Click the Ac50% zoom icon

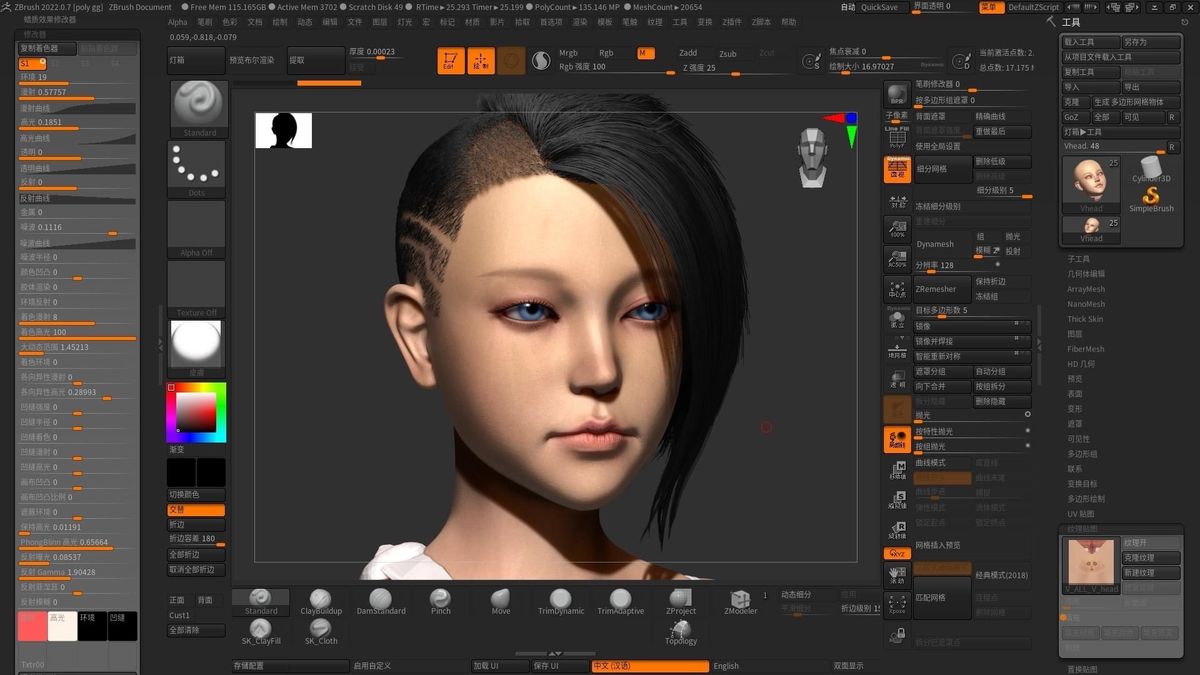[897, 258]
